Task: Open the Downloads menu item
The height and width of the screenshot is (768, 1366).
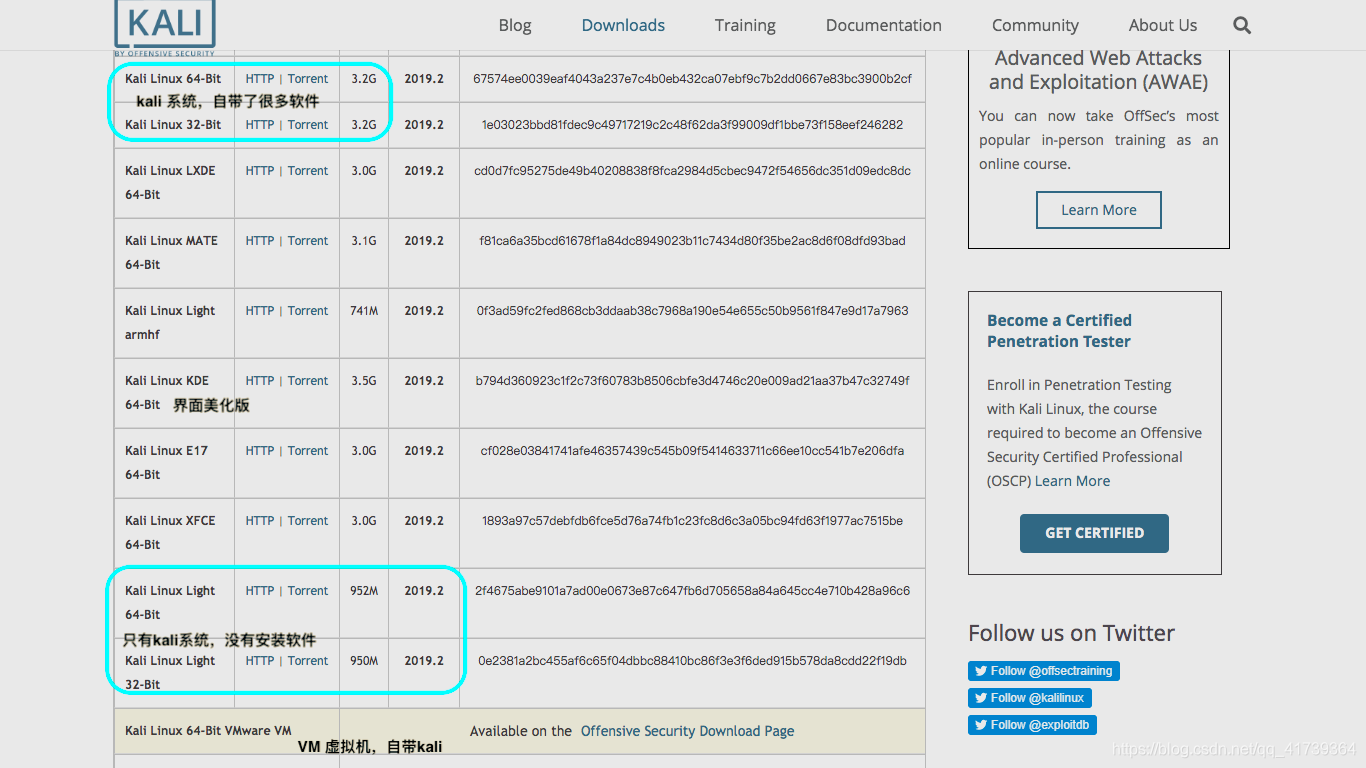Action: (x=623, y=25)
